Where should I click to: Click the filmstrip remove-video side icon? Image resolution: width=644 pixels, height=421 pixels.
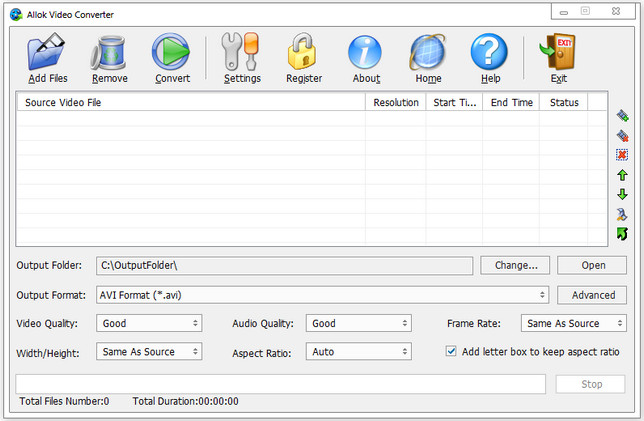622,135
